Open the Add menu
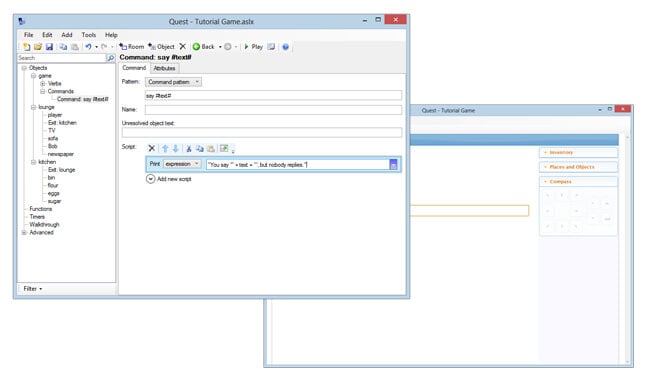Viewport: 660px width, 380px height. click(x=67, y=35)
